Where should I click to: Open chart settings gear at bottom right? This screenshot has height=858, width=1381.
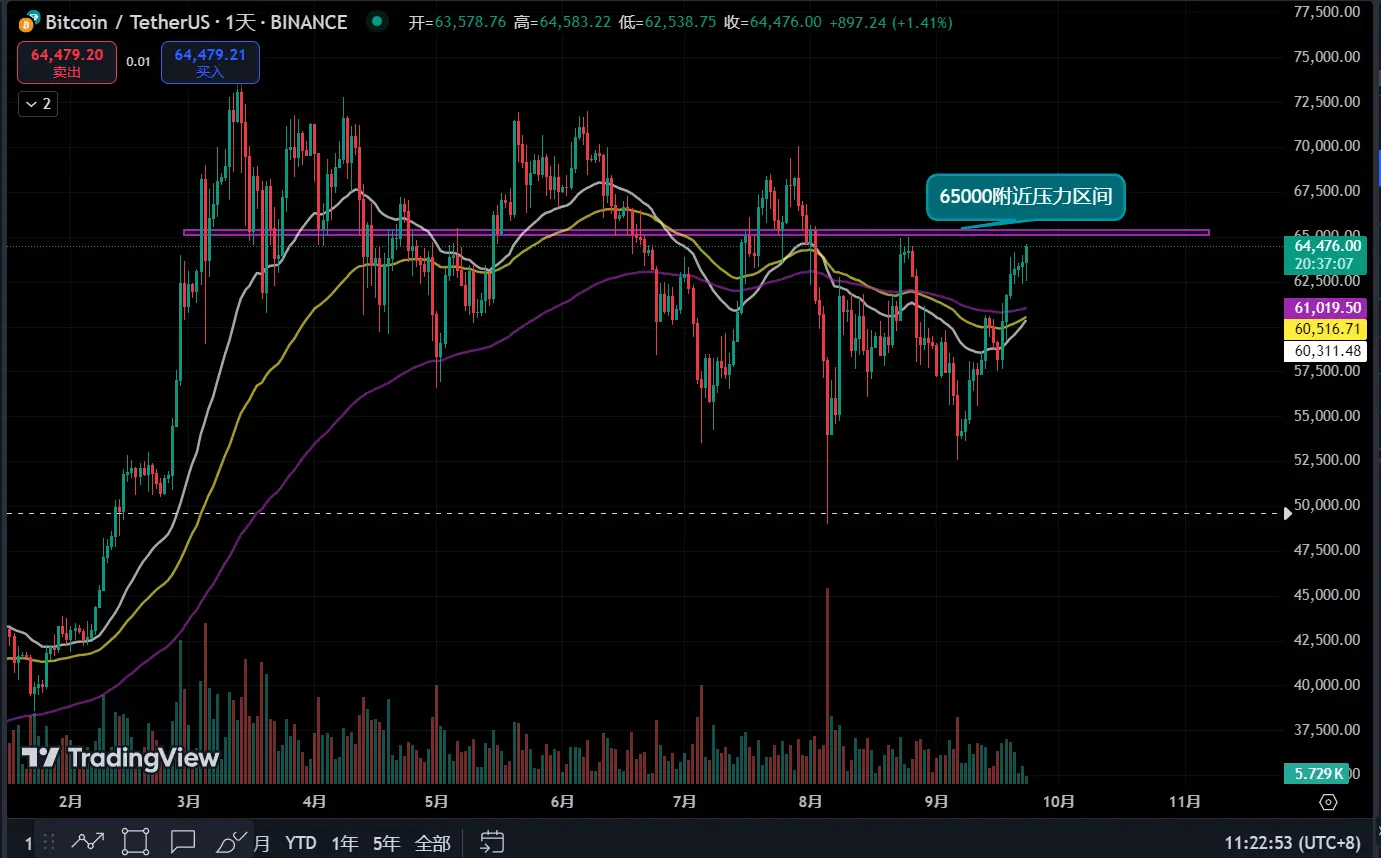coord(1328,802)
